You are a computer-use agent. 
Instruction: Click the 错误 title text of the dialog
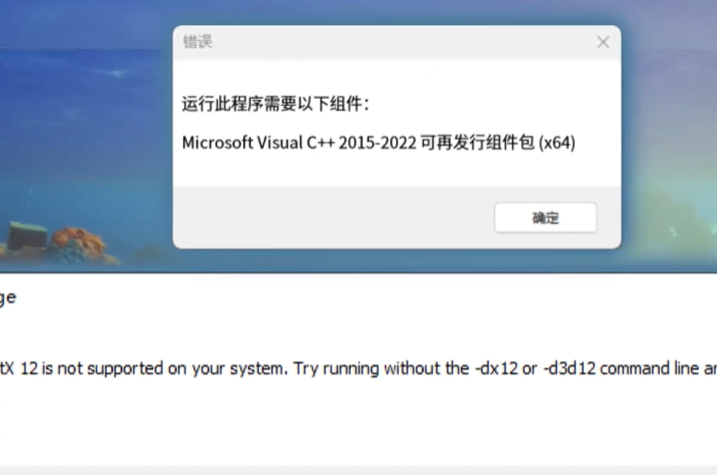click(x=198, y=42)
